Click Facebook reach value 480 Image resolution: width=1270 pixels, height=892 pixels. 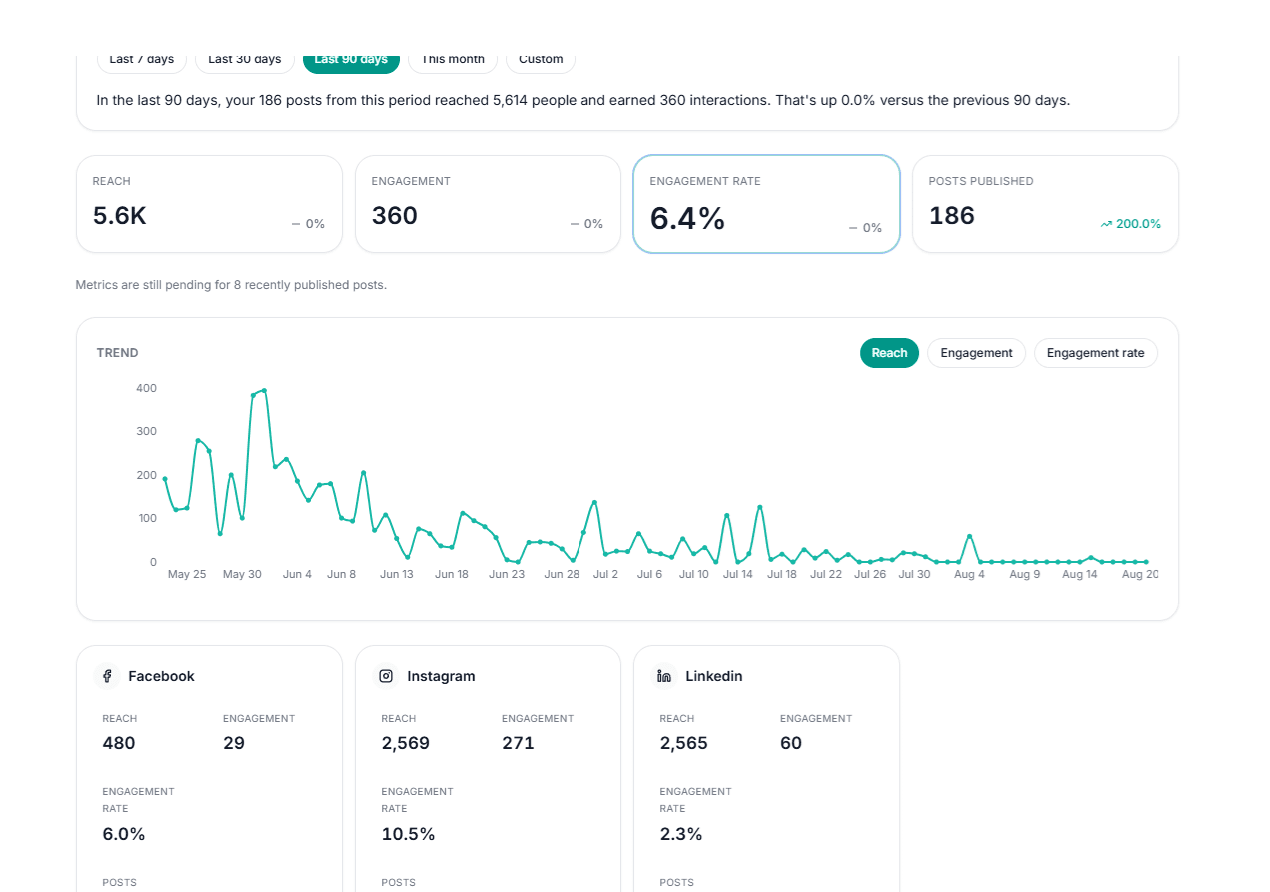(x=119, y=743)
